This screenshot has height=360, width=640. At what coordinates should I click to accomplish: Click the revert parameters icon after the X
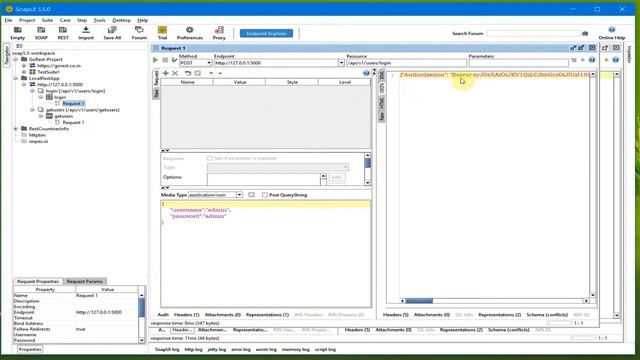(188, 73)
